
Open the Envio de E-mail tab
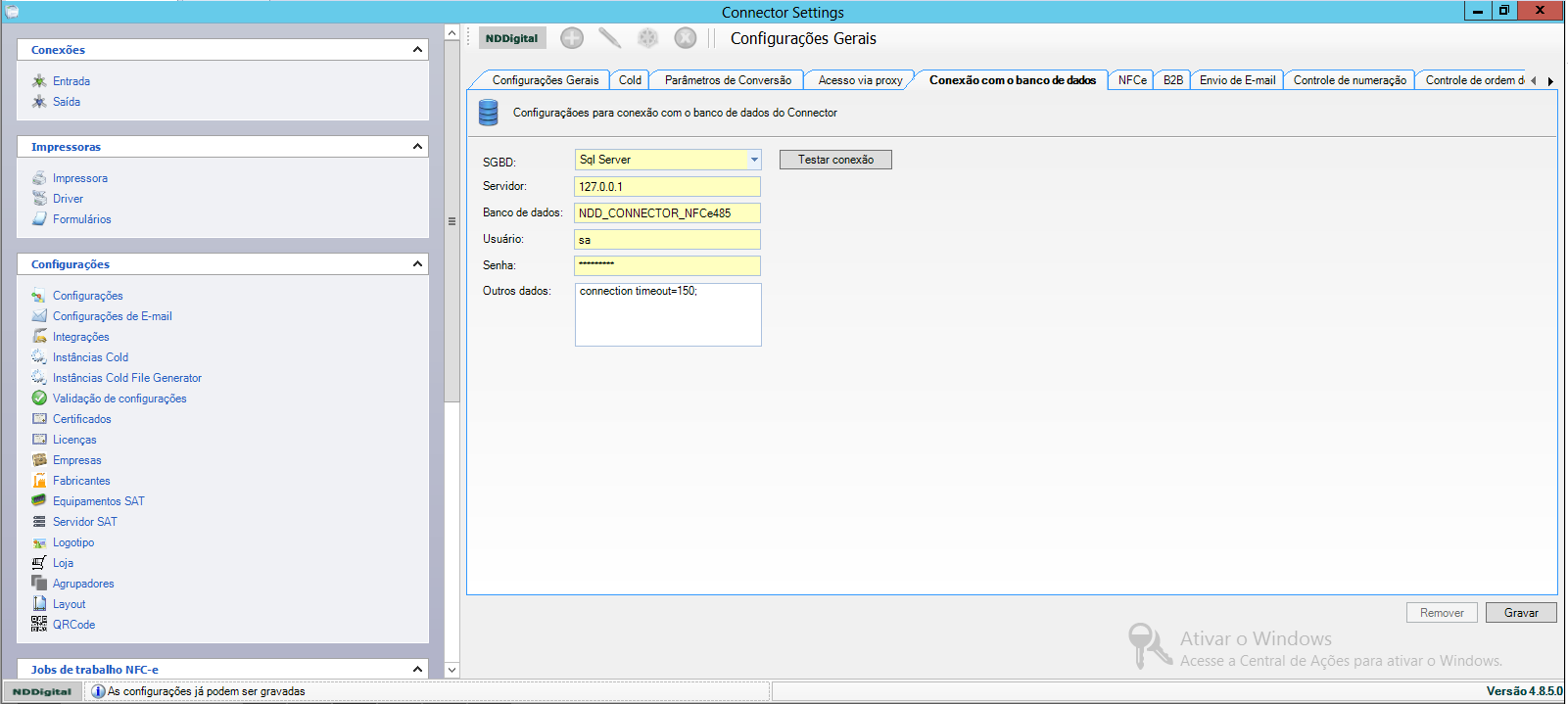click(x=1237, y=80)
